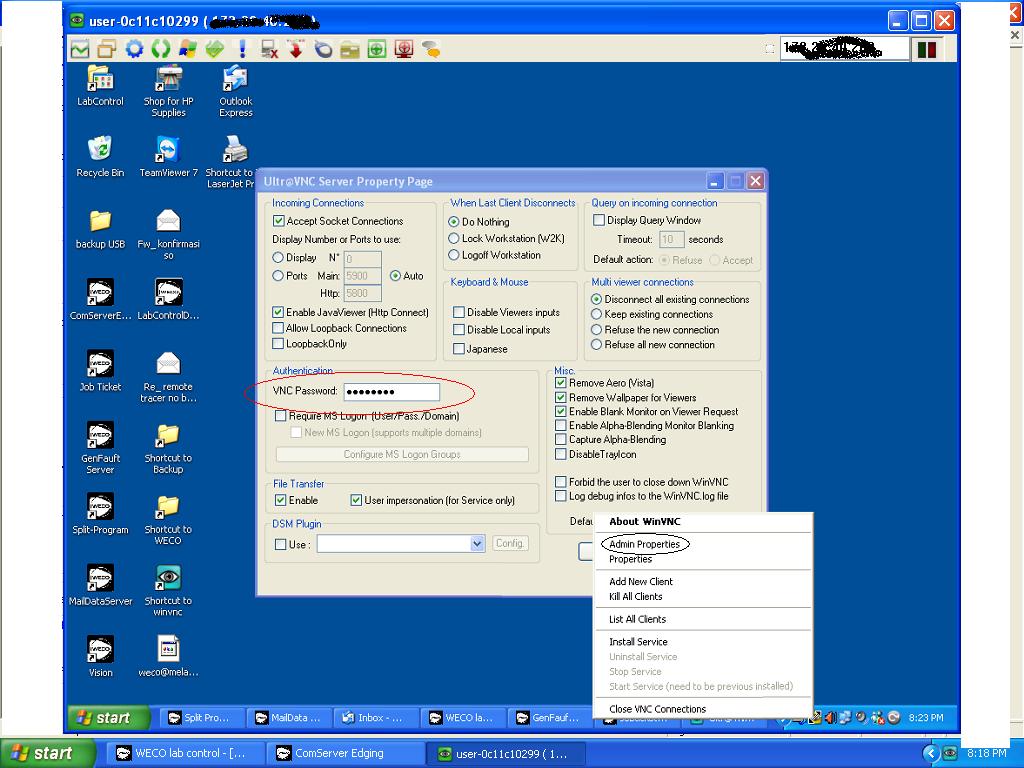Click the green select single window icon
1024x768 pixels.
point(377,49)
